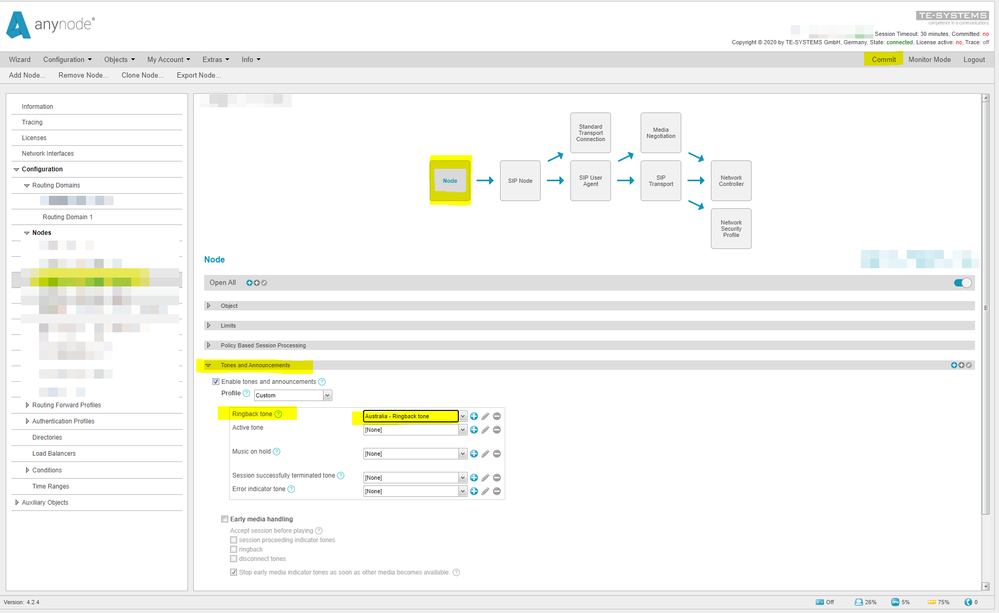This screenshot has height=613, width=999.
Task: Click the telephone icon in status bar
Action: [968, 602]
